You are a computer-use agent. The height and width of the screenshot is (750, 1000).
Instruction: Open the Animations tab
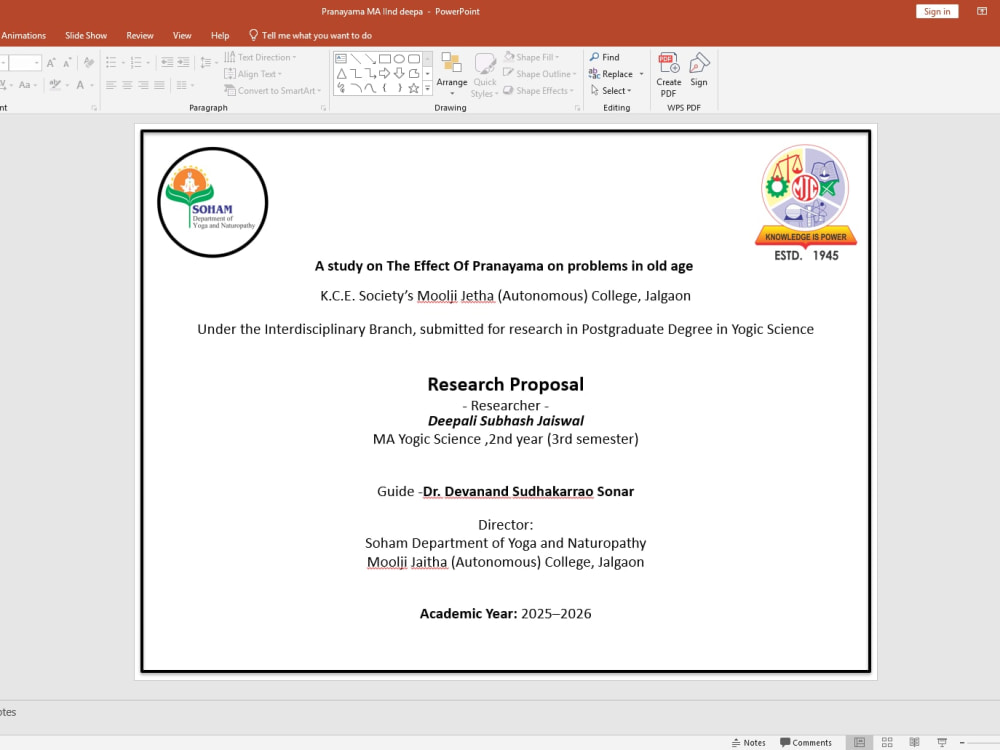24,36
